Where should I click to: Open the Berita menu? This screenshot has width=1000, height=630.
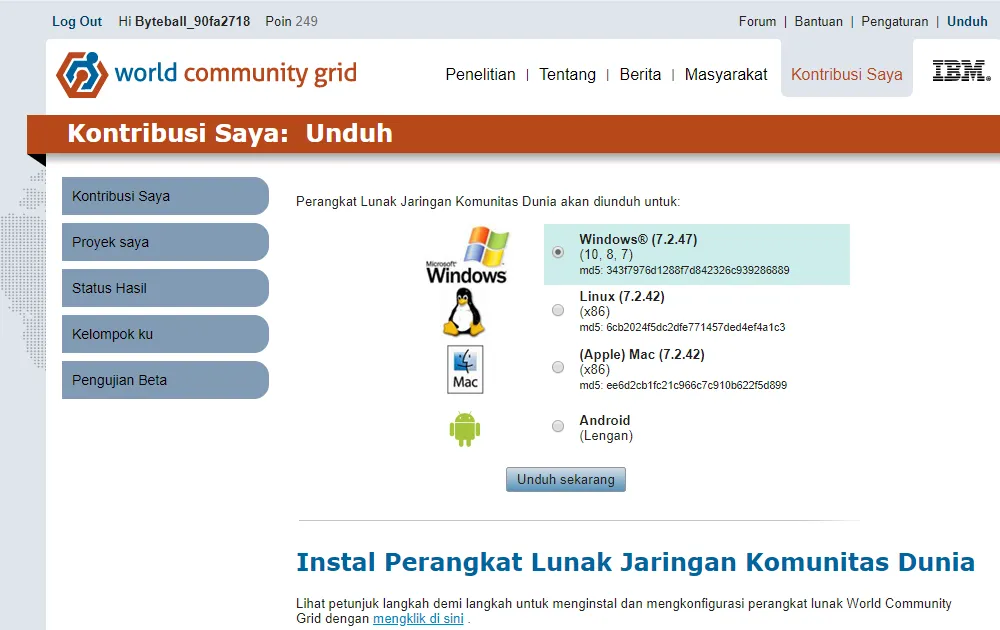click(640, 75)
